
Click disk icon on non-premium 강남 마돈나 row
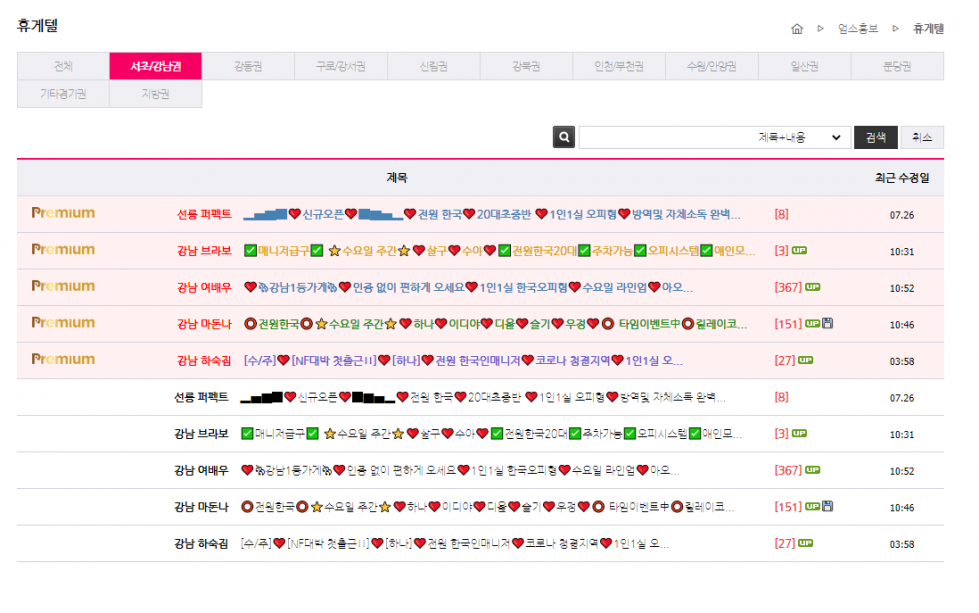[x=827, y=506]
